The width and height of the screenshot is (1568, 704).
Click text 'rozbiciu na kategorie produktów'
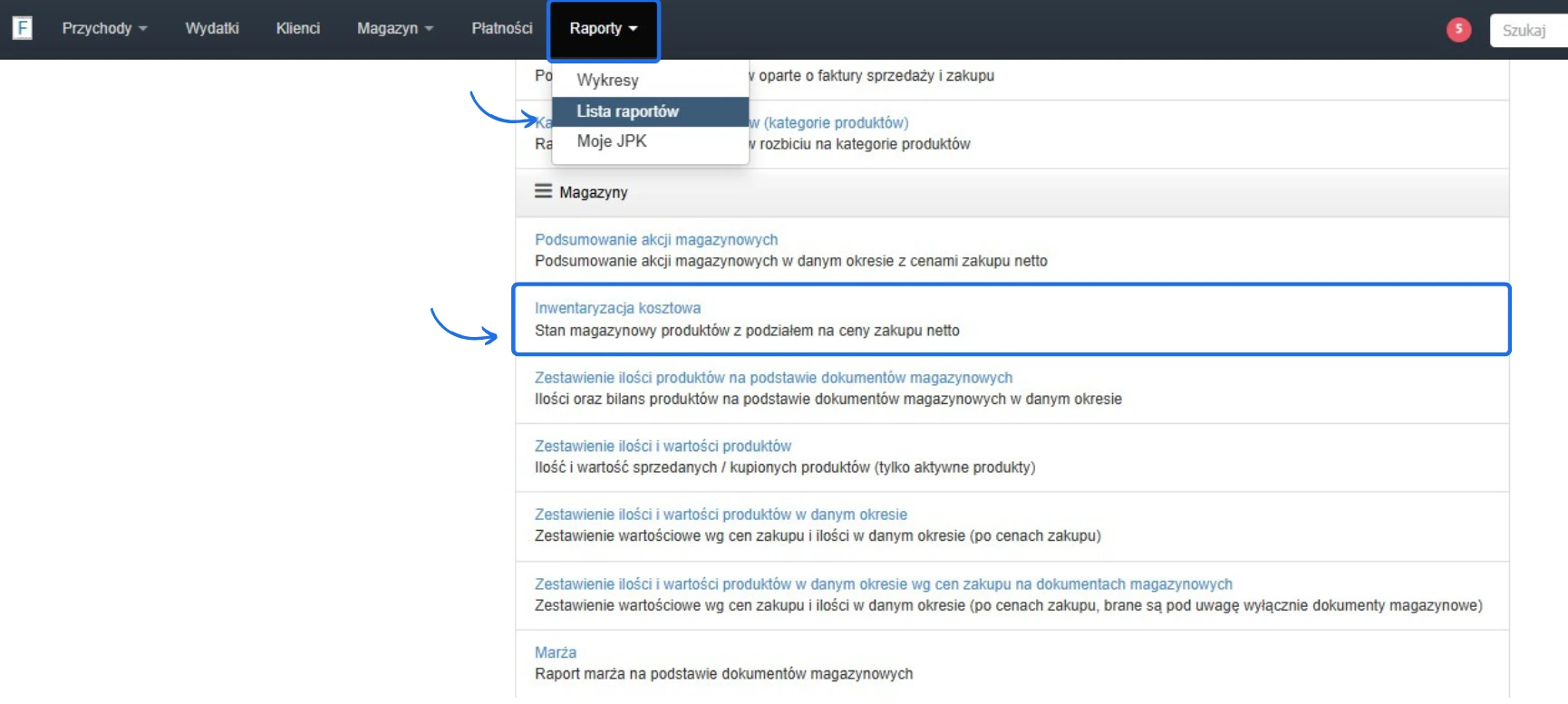click(x=865, y=144)
